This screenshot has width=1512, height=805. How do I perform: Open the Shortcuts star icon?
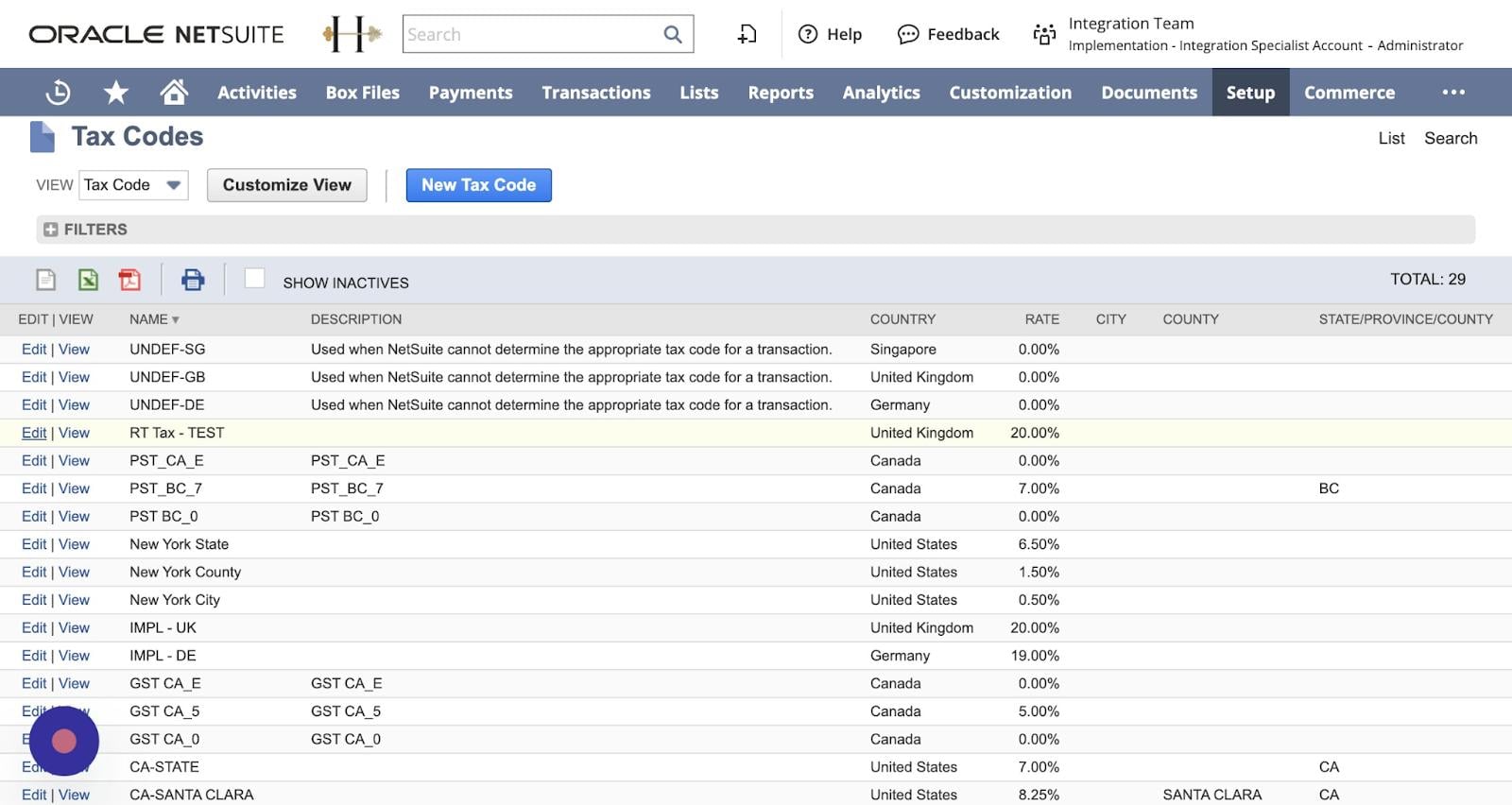click(x=115, y=93)
